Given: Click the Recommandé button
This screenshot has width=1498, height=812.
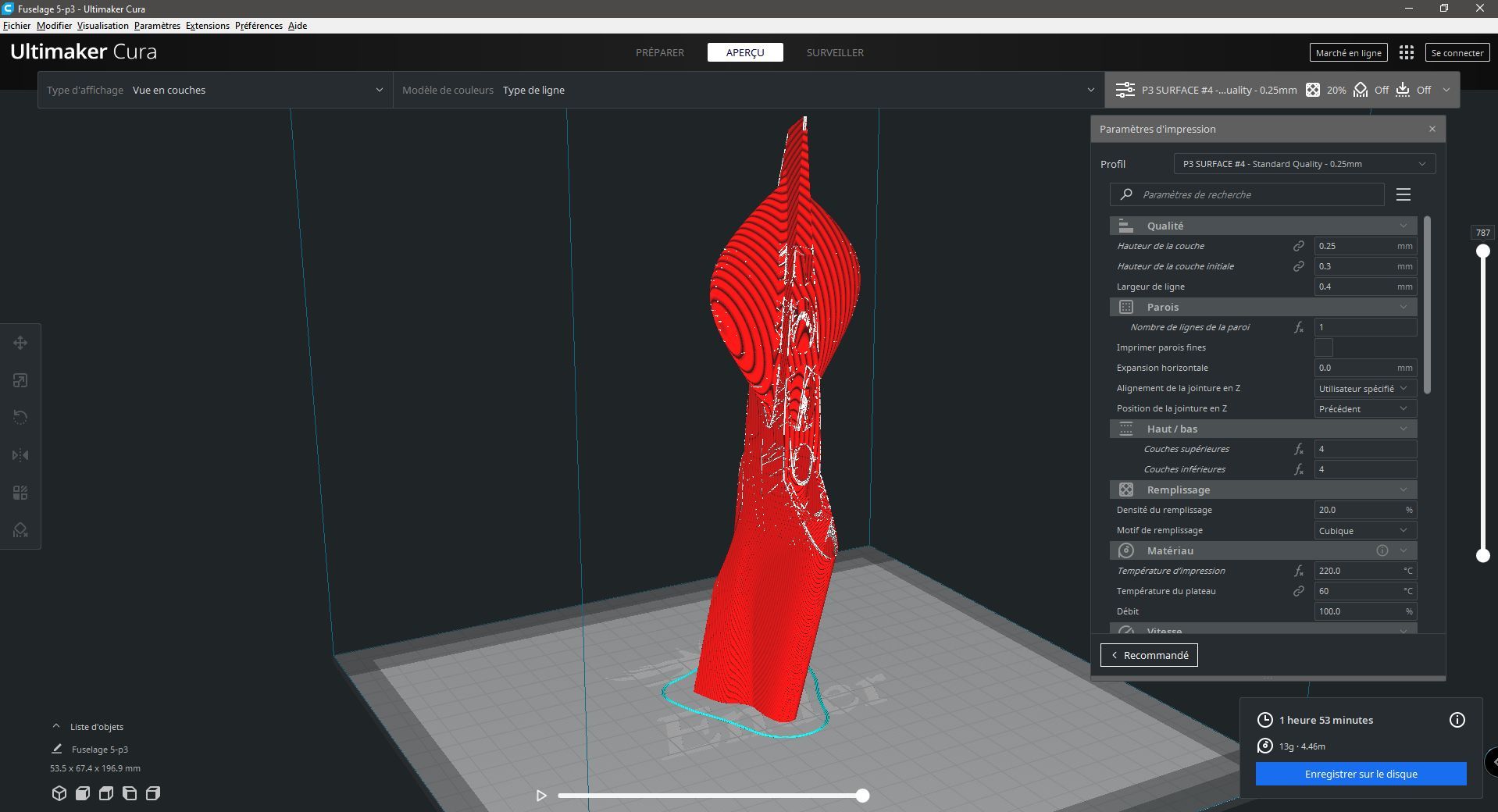Looking at the screenshot, I should click(x=1149, y=655).
